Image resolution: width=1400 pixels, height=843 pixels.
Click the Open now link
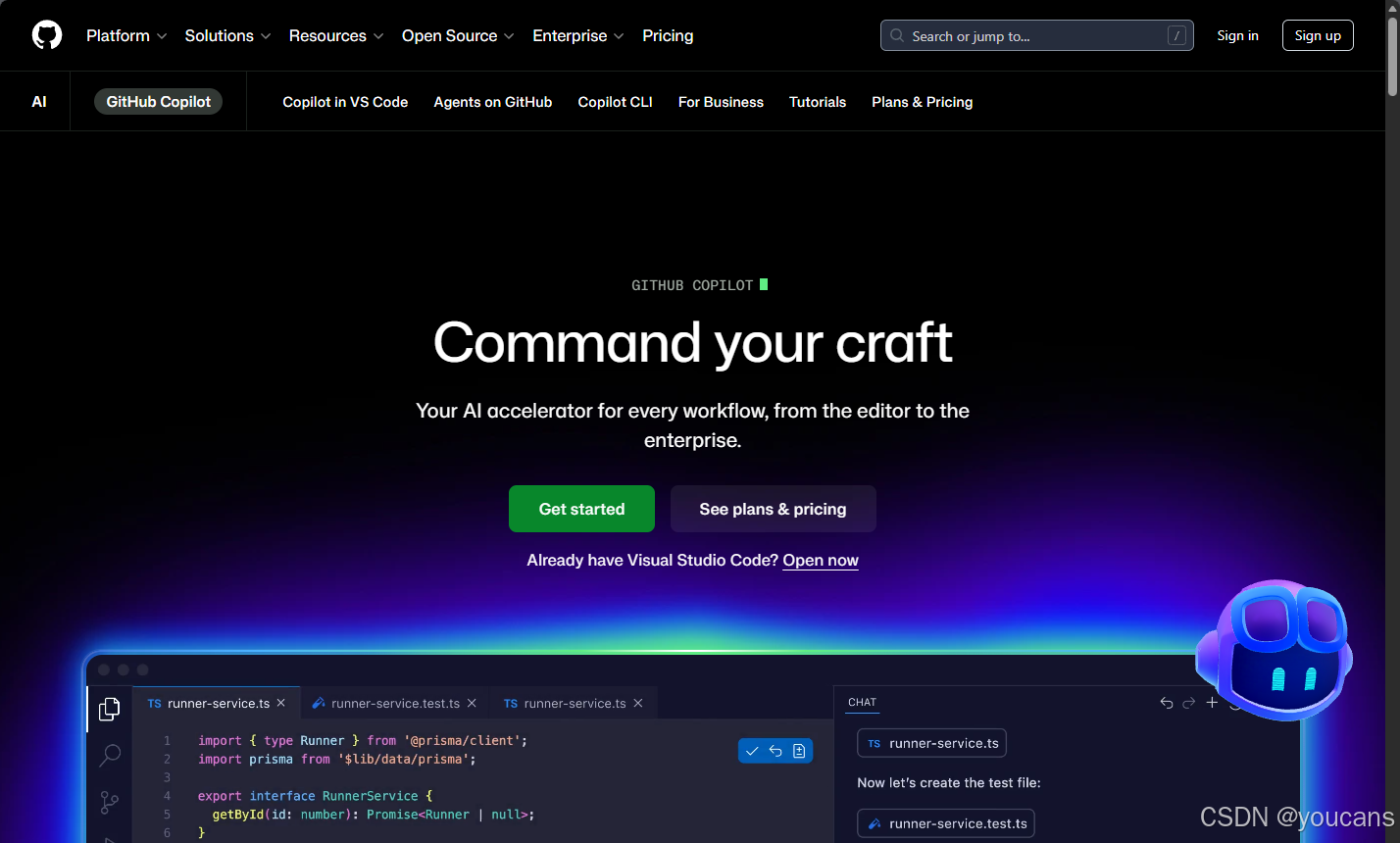821,560
